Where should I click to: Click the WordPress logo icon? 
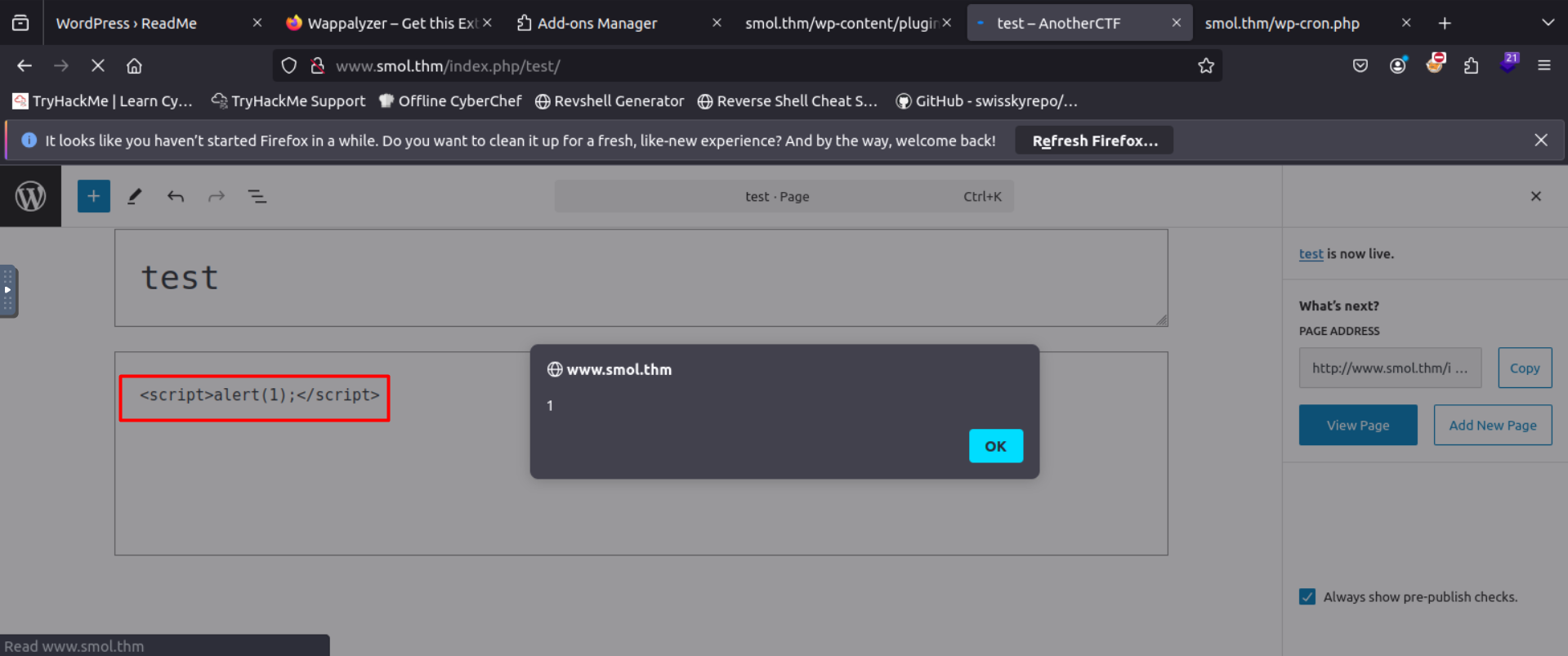tap(30, 196)
